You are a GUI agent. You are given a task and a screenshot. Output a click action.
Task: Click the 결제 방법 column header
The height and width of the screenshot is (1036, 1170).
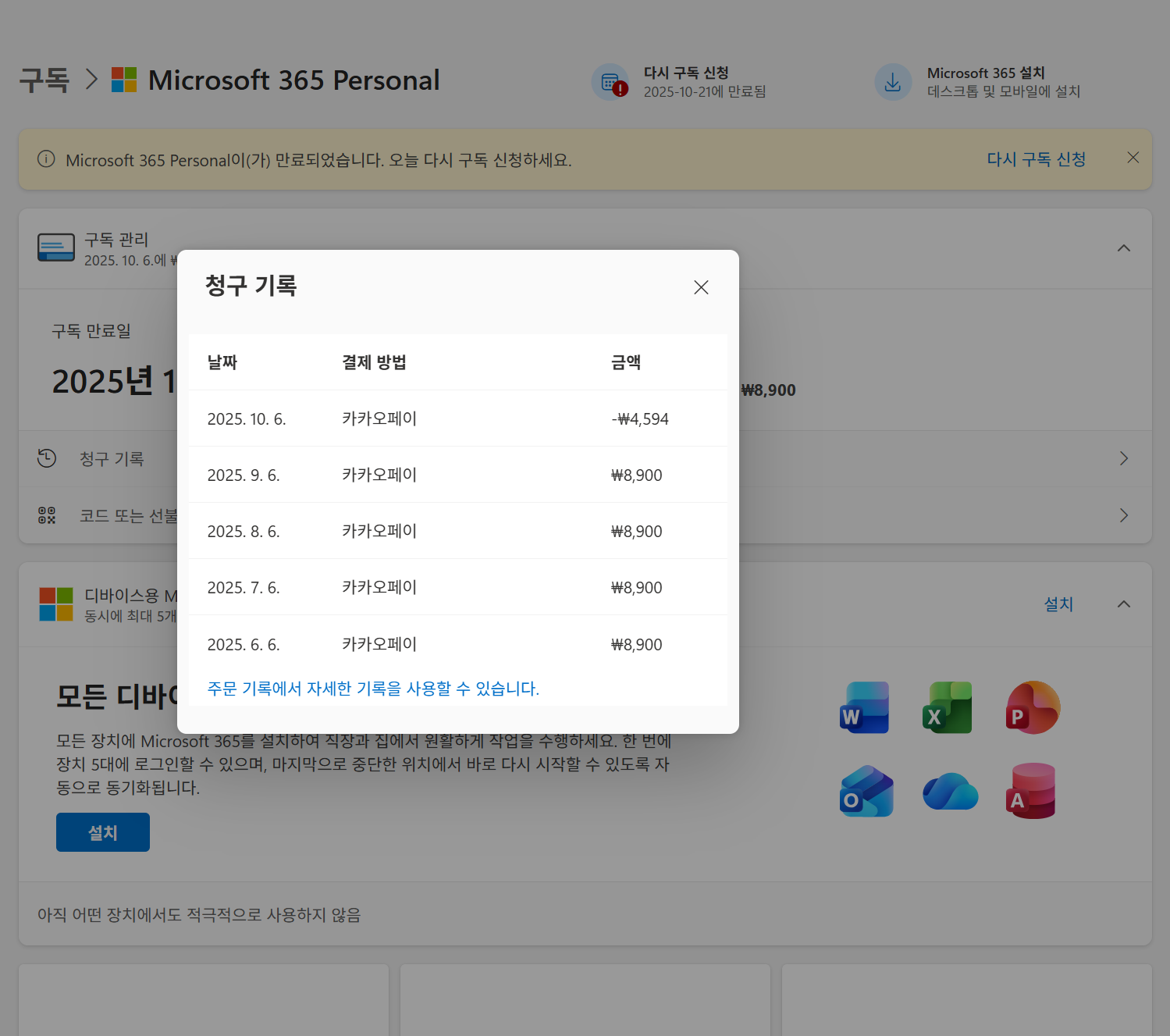374,362
